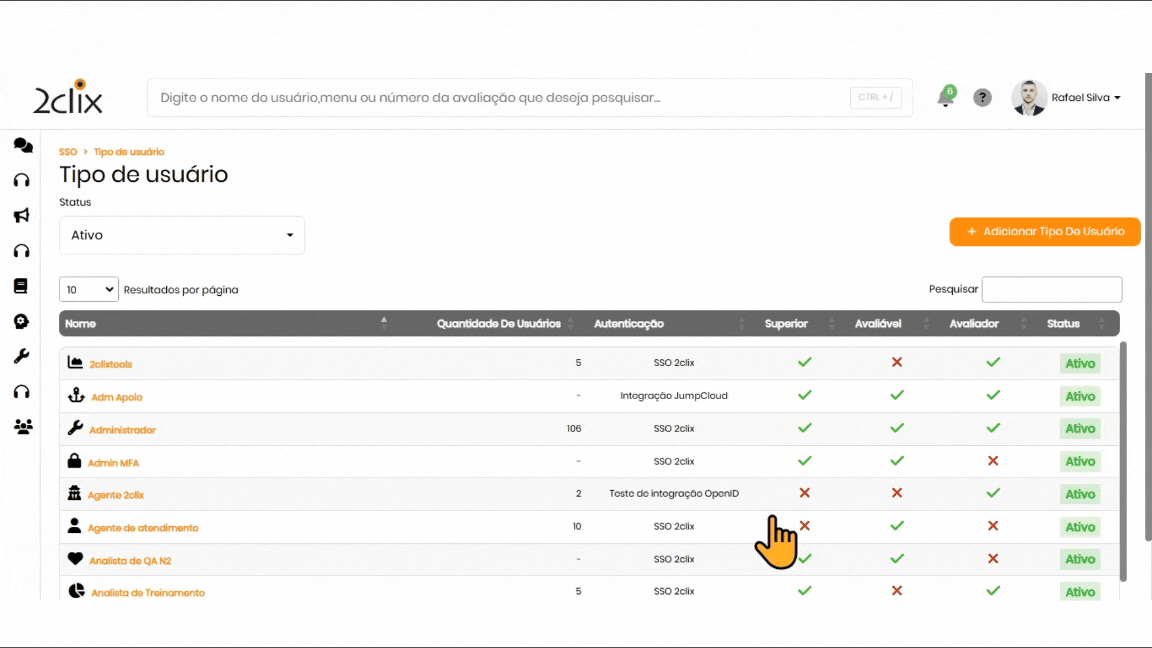The image size is (1152, 648).
Task: Open the results per page dropdown
Action: coord(89,290)
